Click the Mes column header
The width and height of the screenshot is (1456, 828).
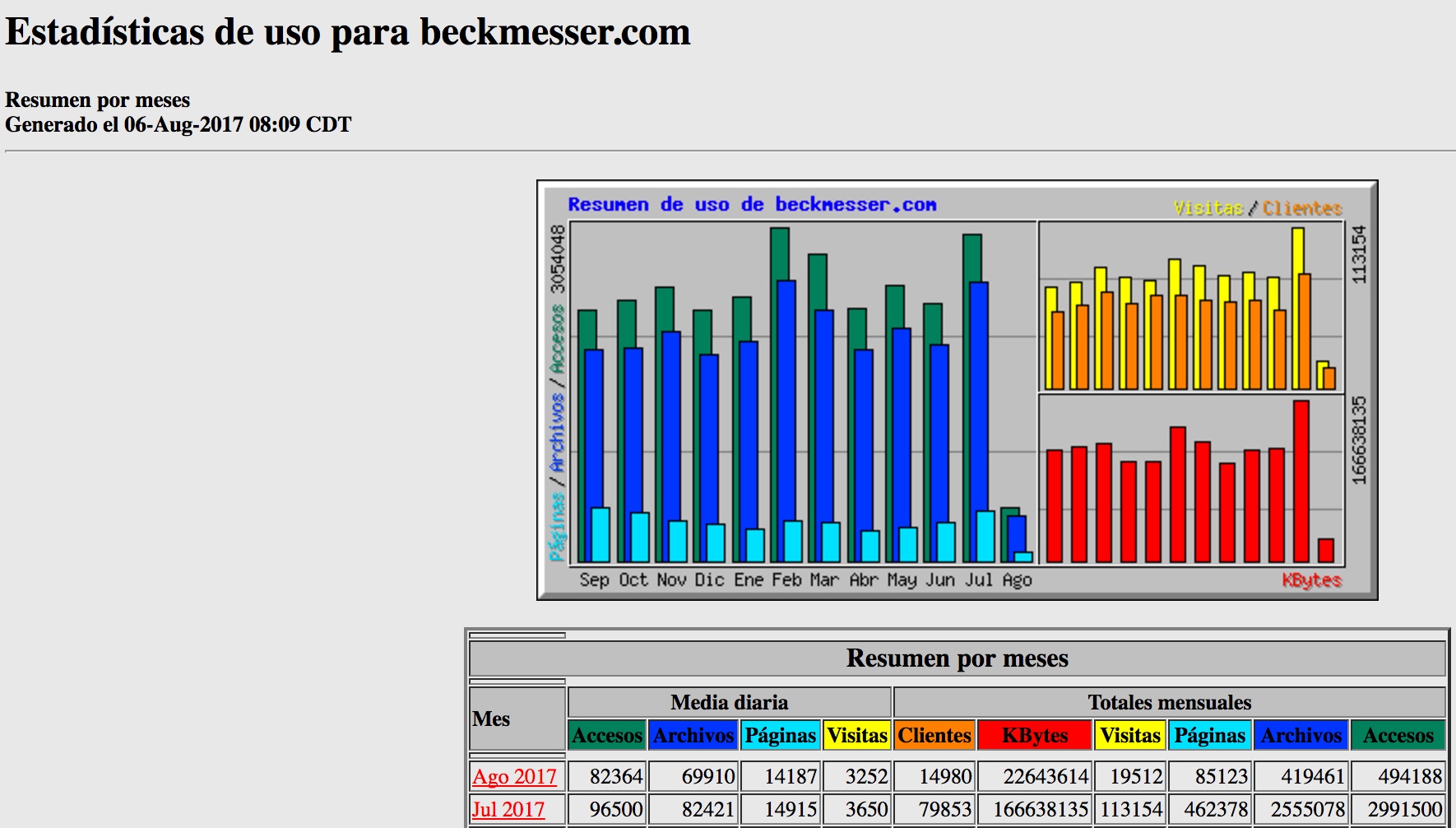point(492,719)
